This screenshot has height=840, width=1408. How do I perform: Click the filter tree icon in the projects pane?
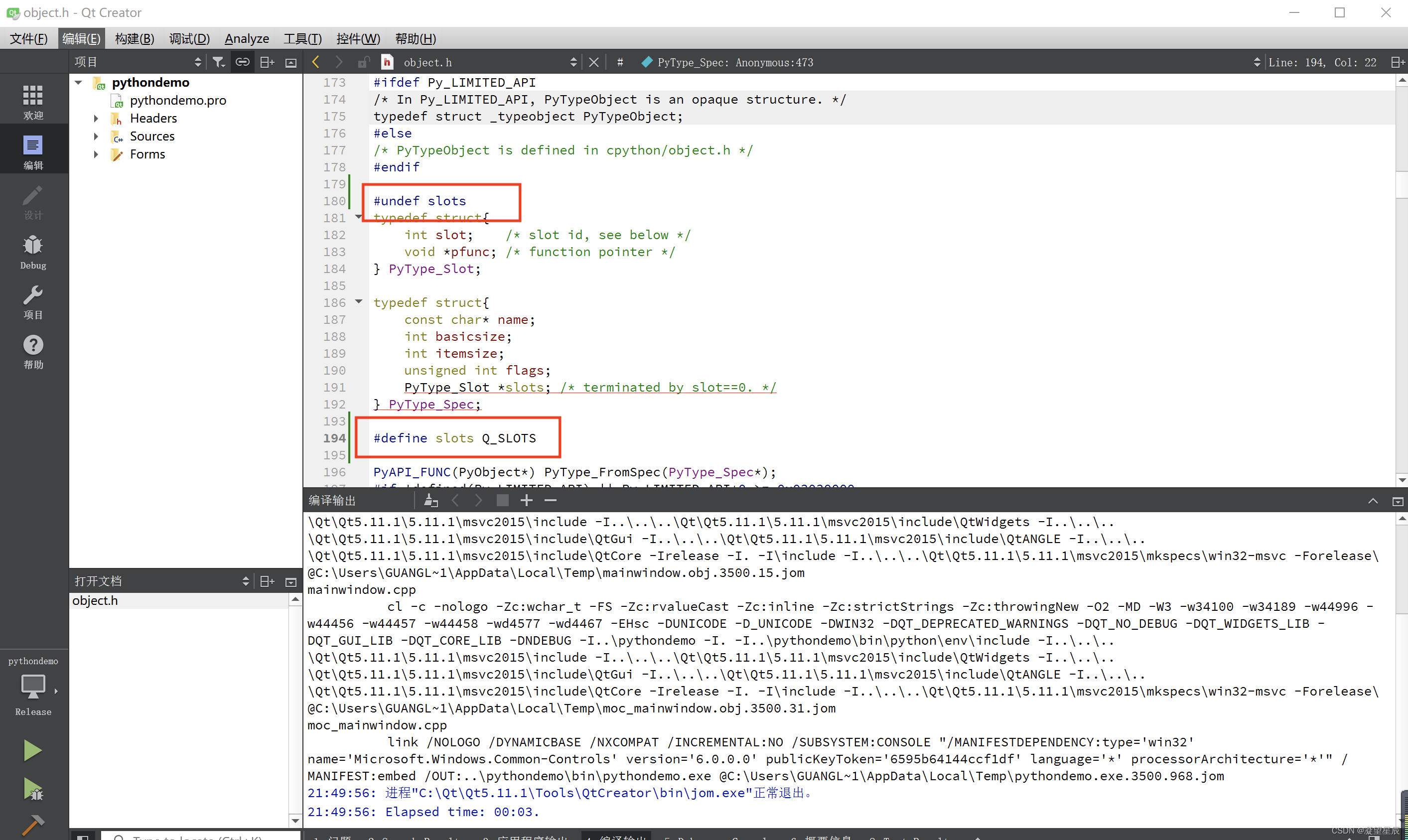coord(218,62)
